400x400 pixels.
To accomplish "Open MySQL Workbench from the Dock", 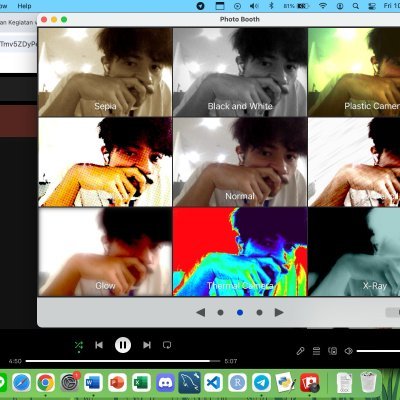I will point(189,382).
